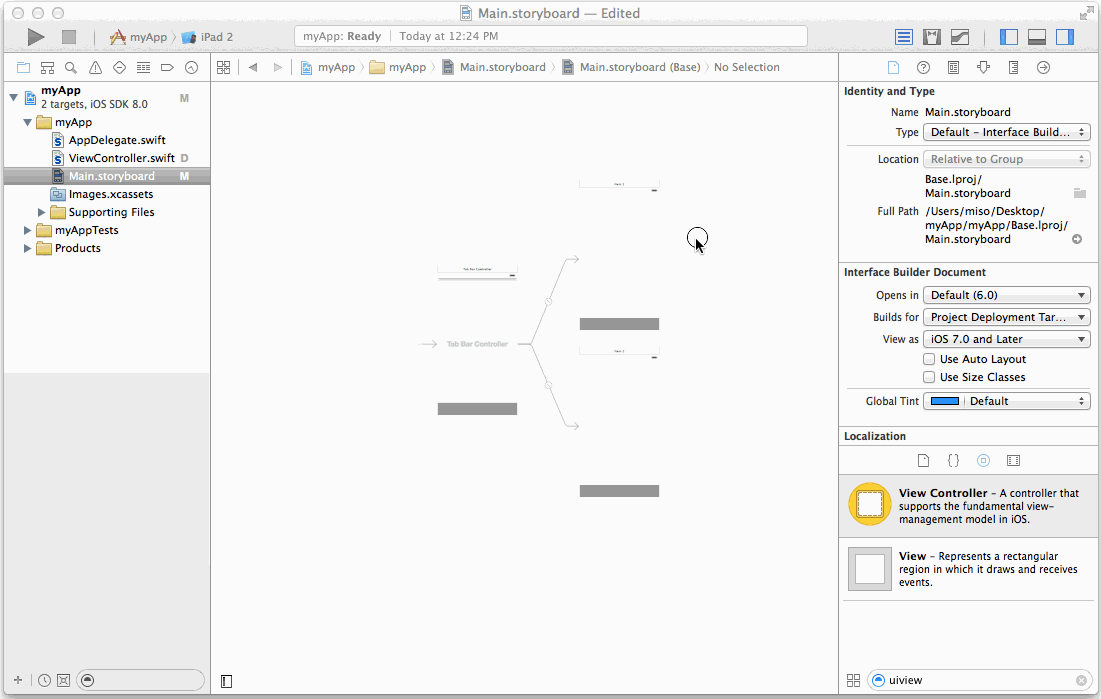The width and height of the screenshot is (1101, 699).
Task: Hide the Utilities panel
Action: [1064, 36]
